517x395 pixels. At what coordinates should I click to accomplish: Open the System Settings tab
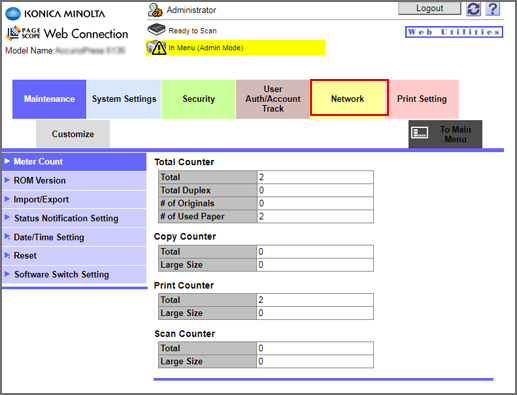[124, 99]
